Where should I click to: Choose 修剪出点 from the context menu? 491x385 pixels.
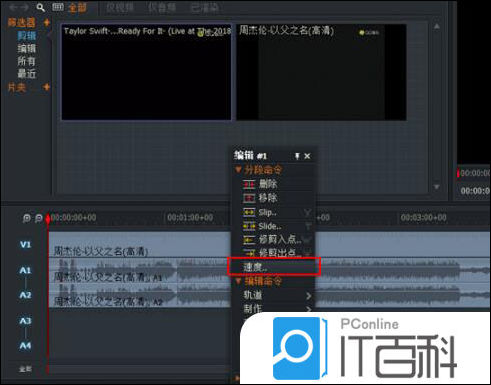273,253
